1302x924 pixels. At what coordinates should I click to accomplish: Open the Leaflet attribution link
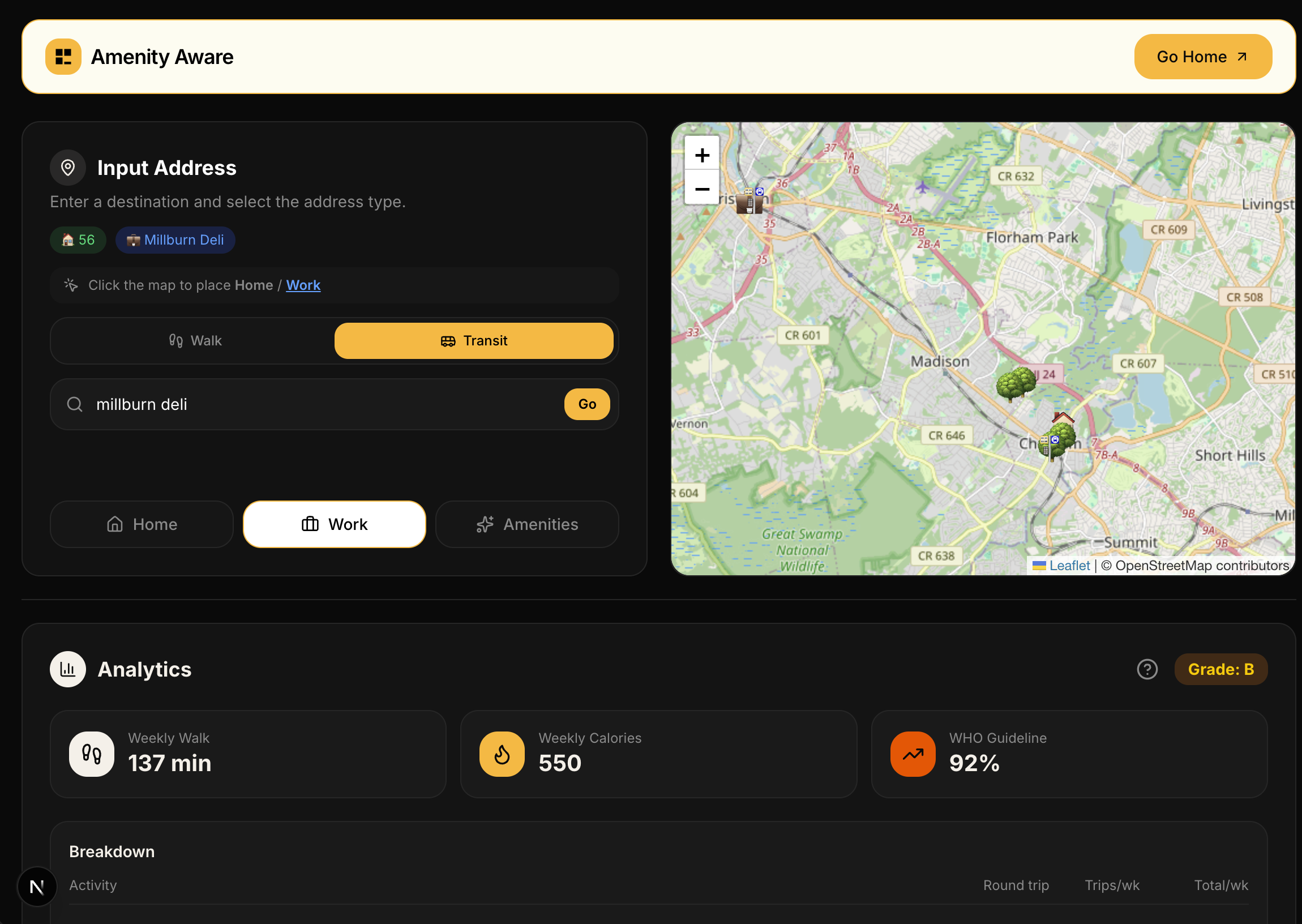pyautogui.click(x=1069, y=565)
